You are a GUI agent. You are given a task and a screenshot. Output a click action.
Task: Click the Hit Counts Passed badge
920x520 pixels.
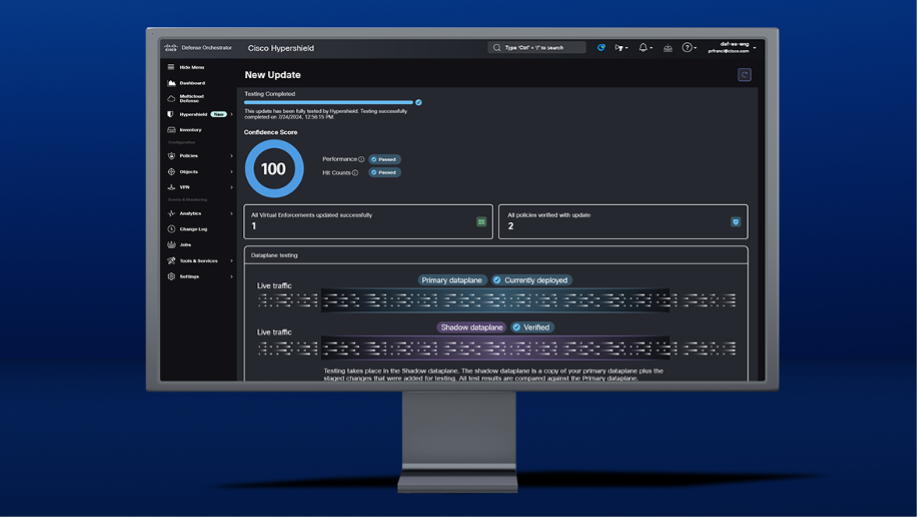point(385,173)
